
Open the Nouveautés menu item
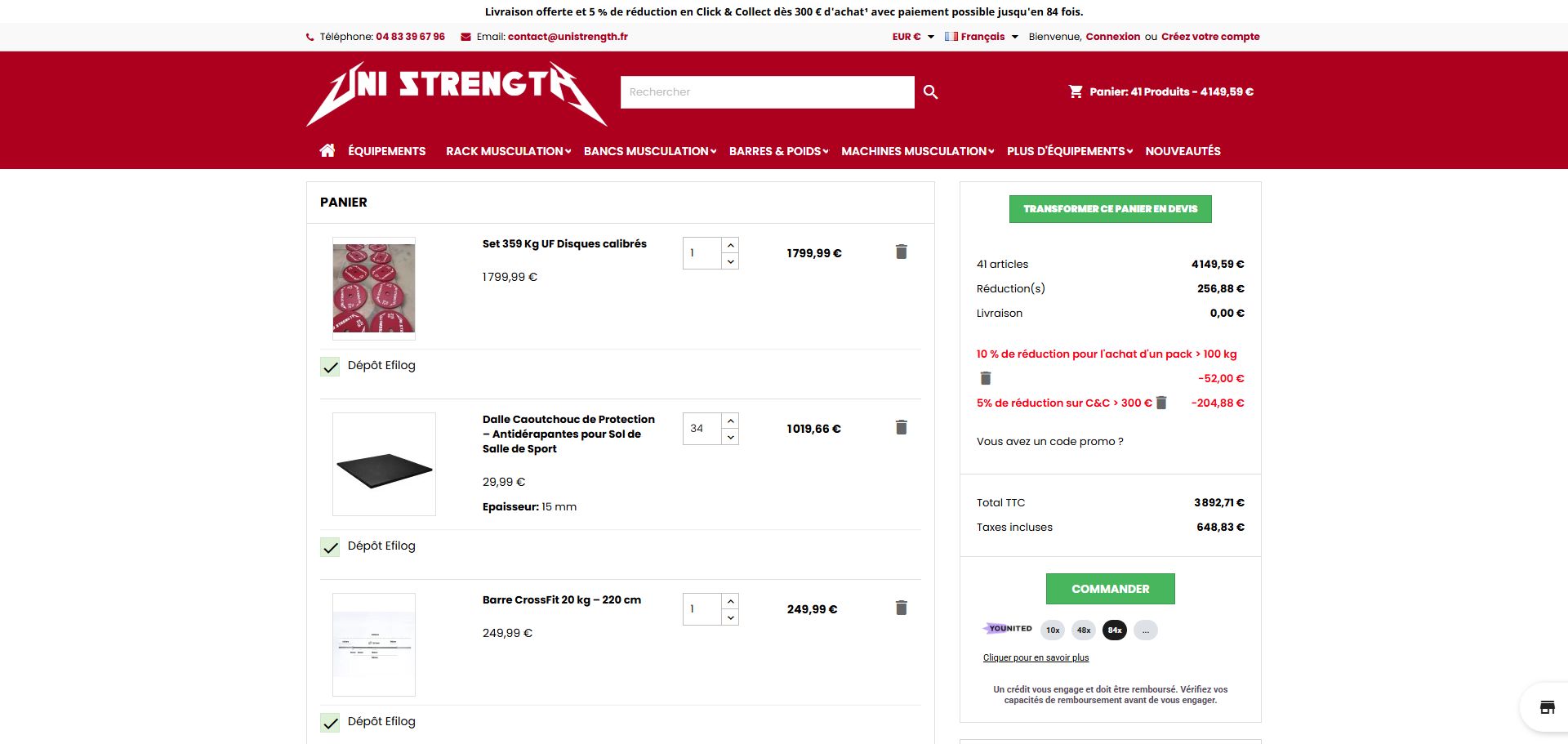pyautogui.click(x=1183, y=151)
